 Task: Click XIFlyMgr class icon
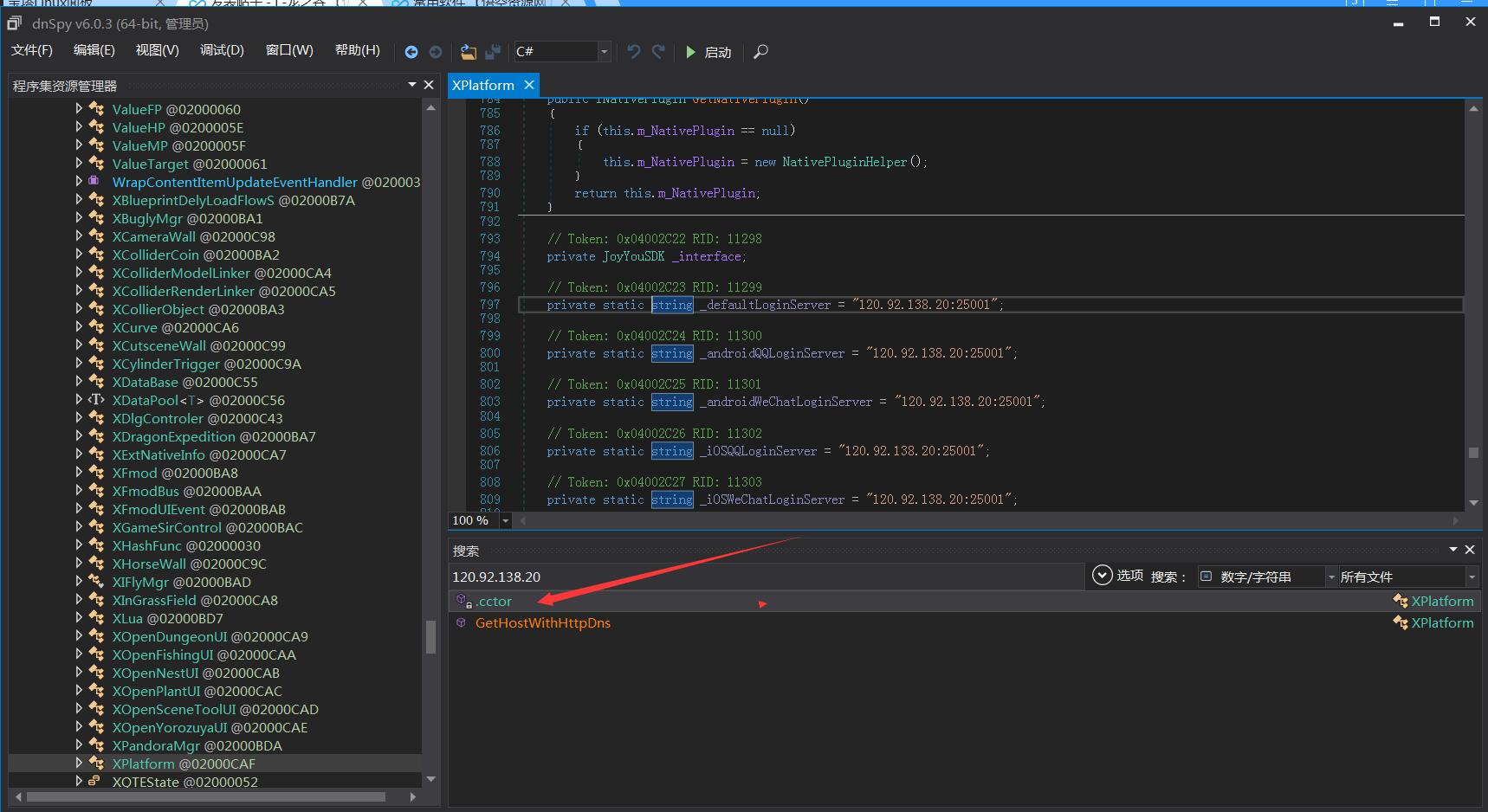tap(96, 582)
